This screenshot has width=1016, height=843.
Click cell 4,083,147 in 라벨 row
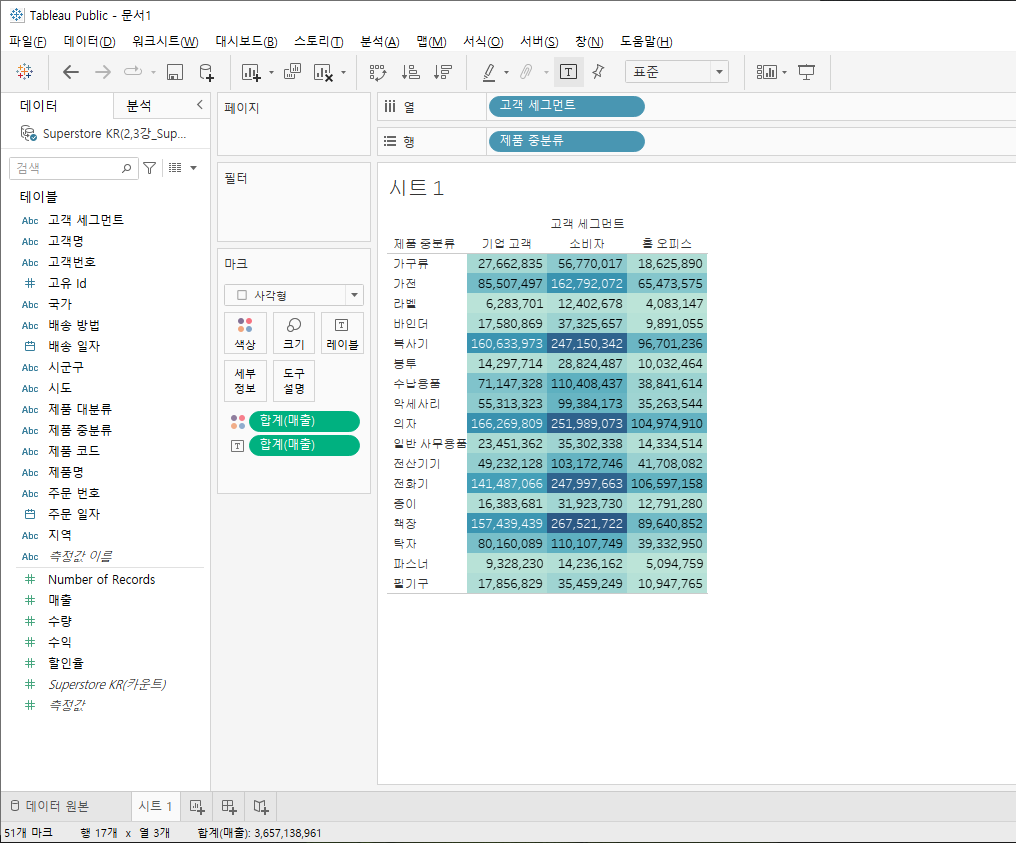coord(667,303)
